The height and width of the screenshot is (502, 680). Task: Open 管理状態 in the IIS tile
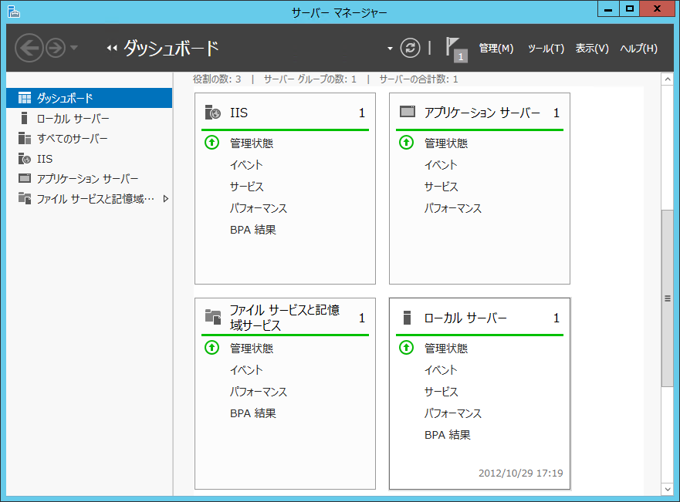pyautogui.click(x=252, y=143)
